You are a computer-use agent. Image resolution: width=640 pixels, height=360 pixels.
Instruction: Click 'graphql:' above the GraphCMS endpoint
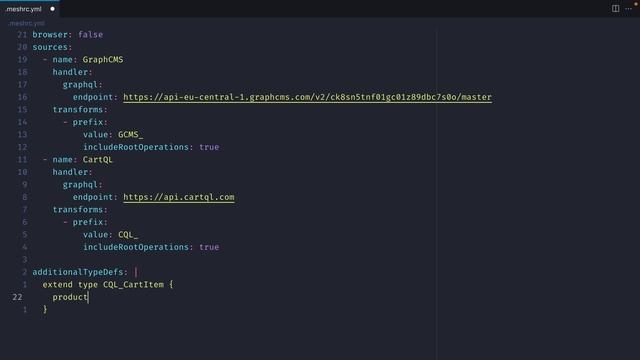pos(82,84)
